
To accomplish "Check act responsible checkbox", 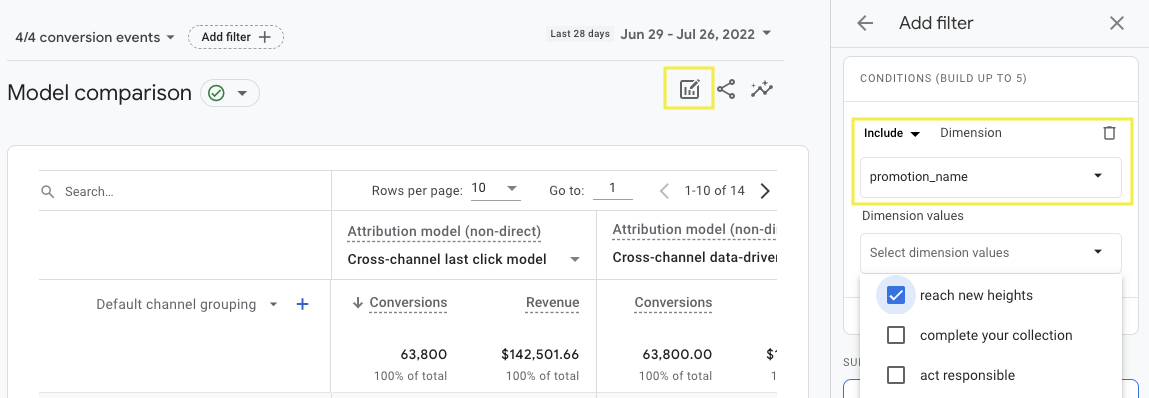I will point(895,375).
